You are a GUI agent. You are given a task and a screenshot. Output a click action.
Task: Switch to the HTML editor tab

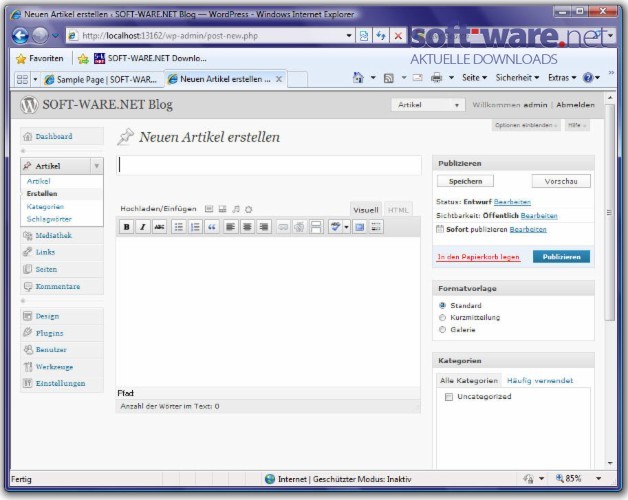(398, 210)
